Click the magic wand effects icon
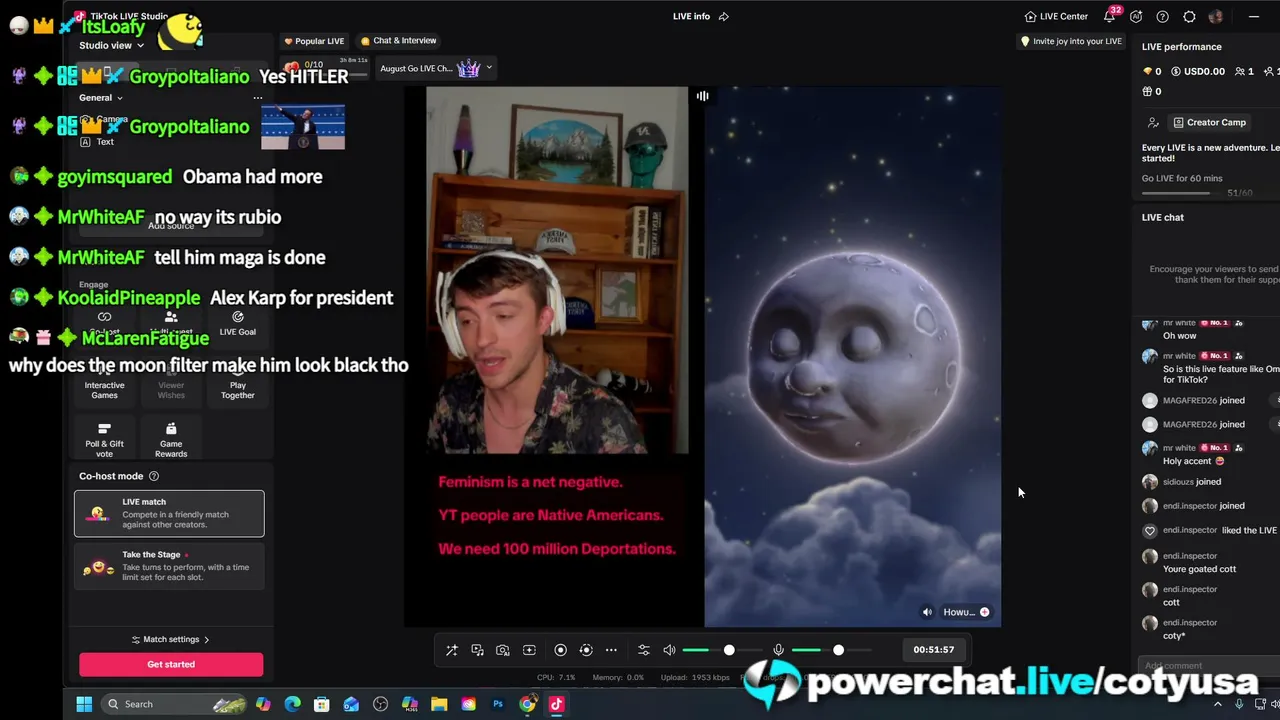1280x720 pixels. click(x=452, y=650)
